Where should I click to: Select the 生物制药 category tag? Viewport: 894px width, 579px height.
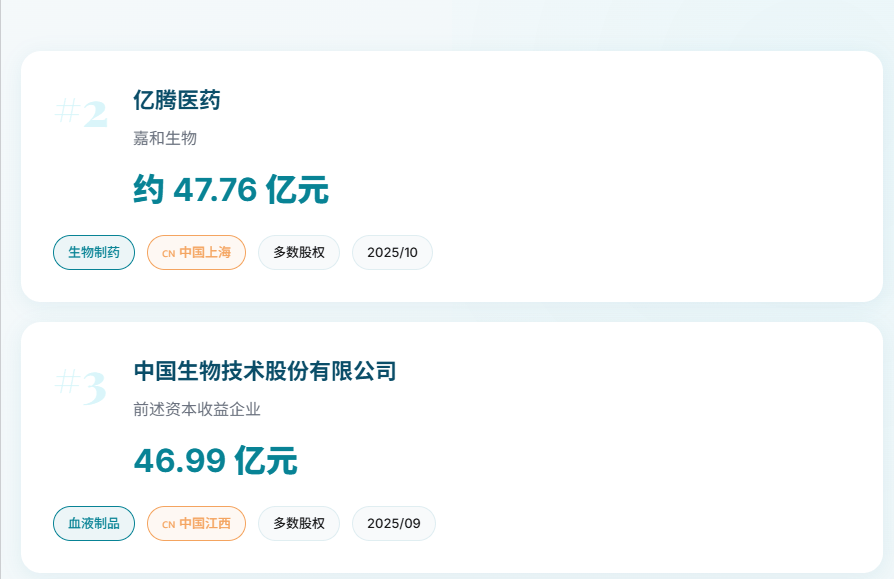(94, 252)
